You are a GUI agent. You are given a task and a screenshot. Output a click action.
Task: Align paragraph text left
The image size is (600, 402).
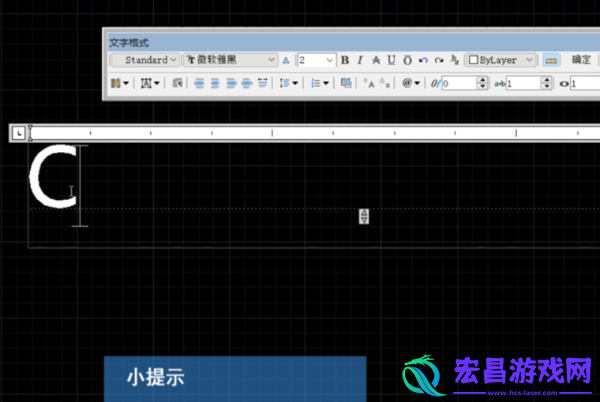click(x=199, y=83)
